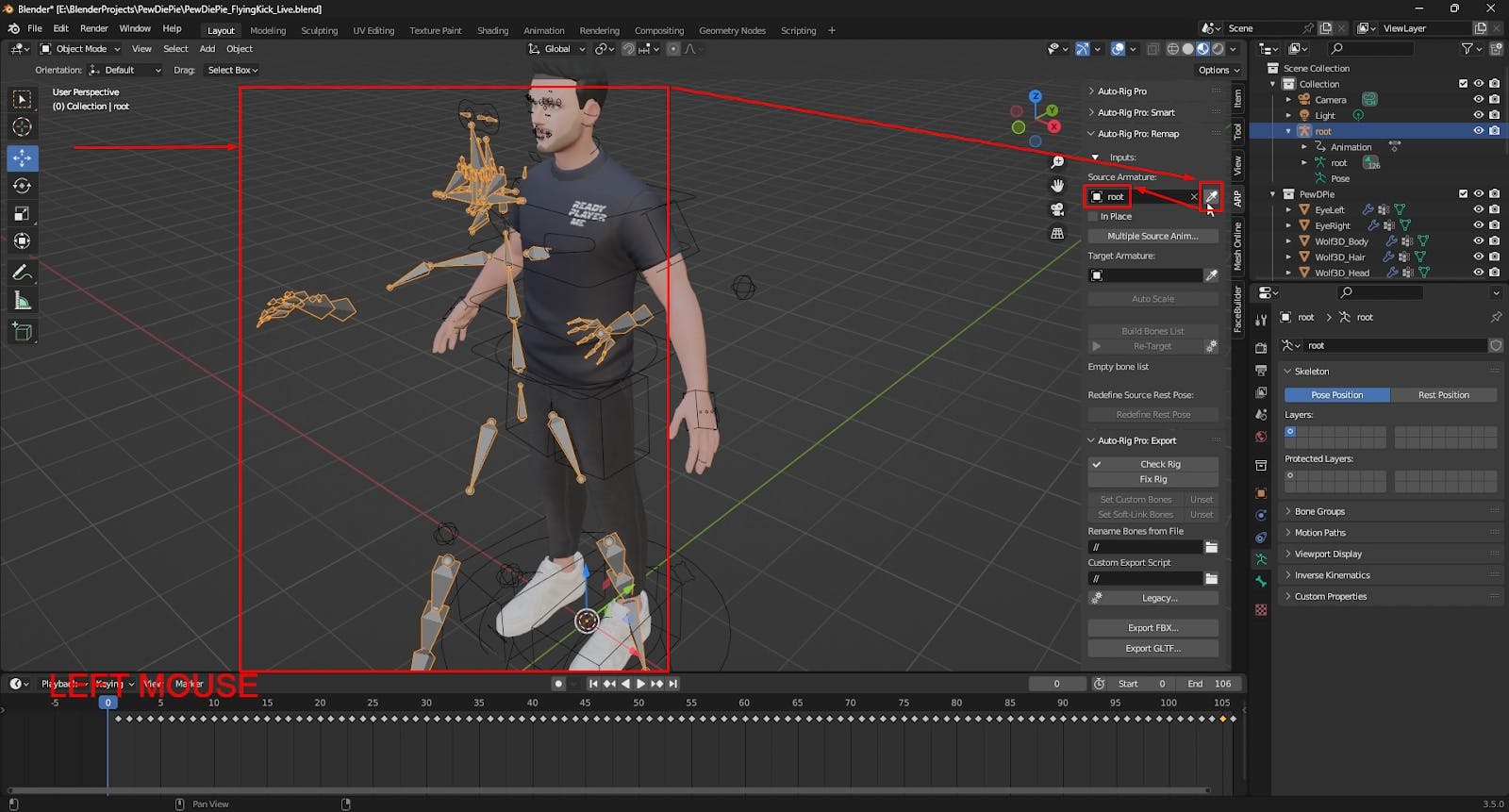Screen dimensions: 1509x812
Task: Hide Wolf3D_Body in viewport
Action: (x=1478, y=241)
